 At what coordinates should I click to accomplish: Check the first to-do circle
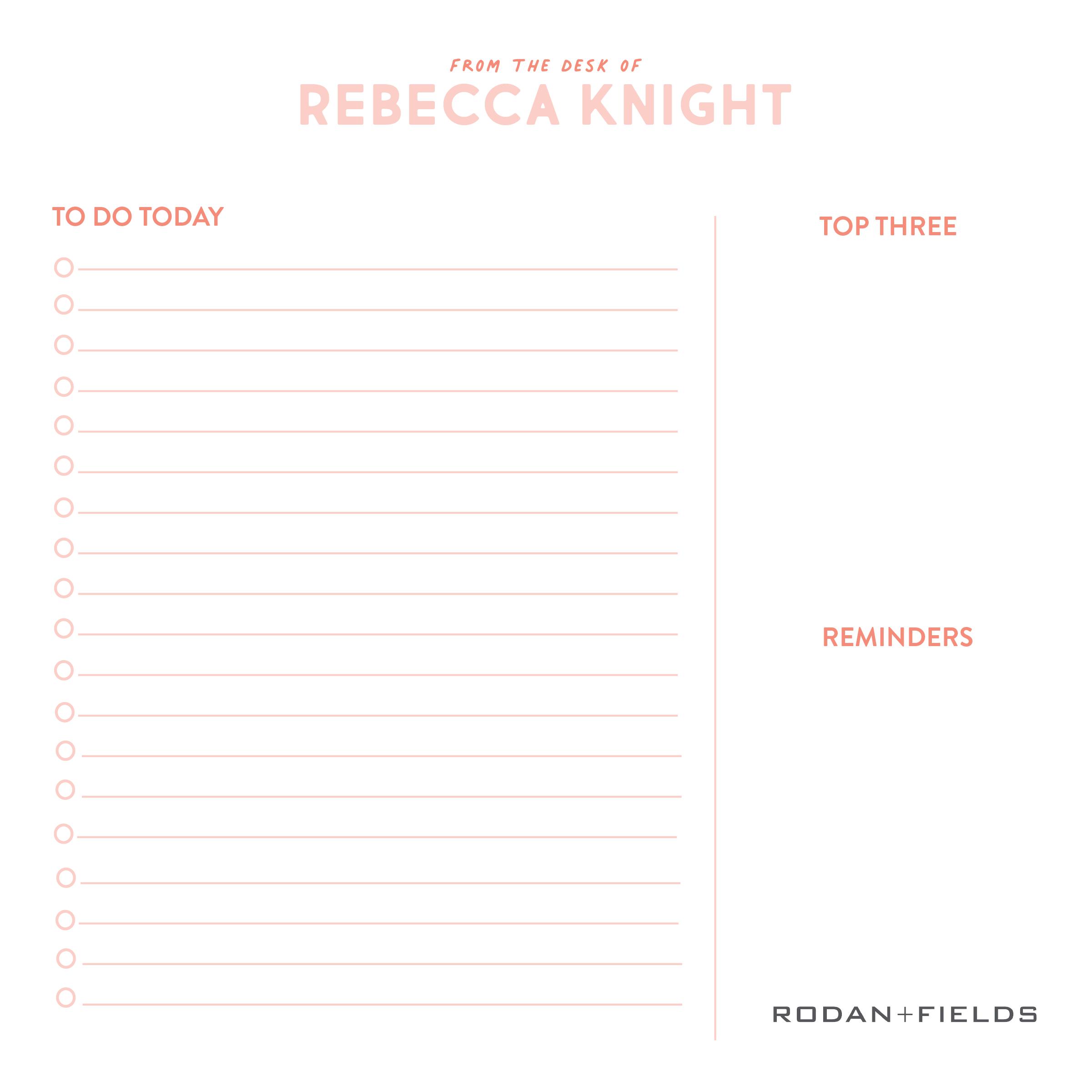[64, 268]
